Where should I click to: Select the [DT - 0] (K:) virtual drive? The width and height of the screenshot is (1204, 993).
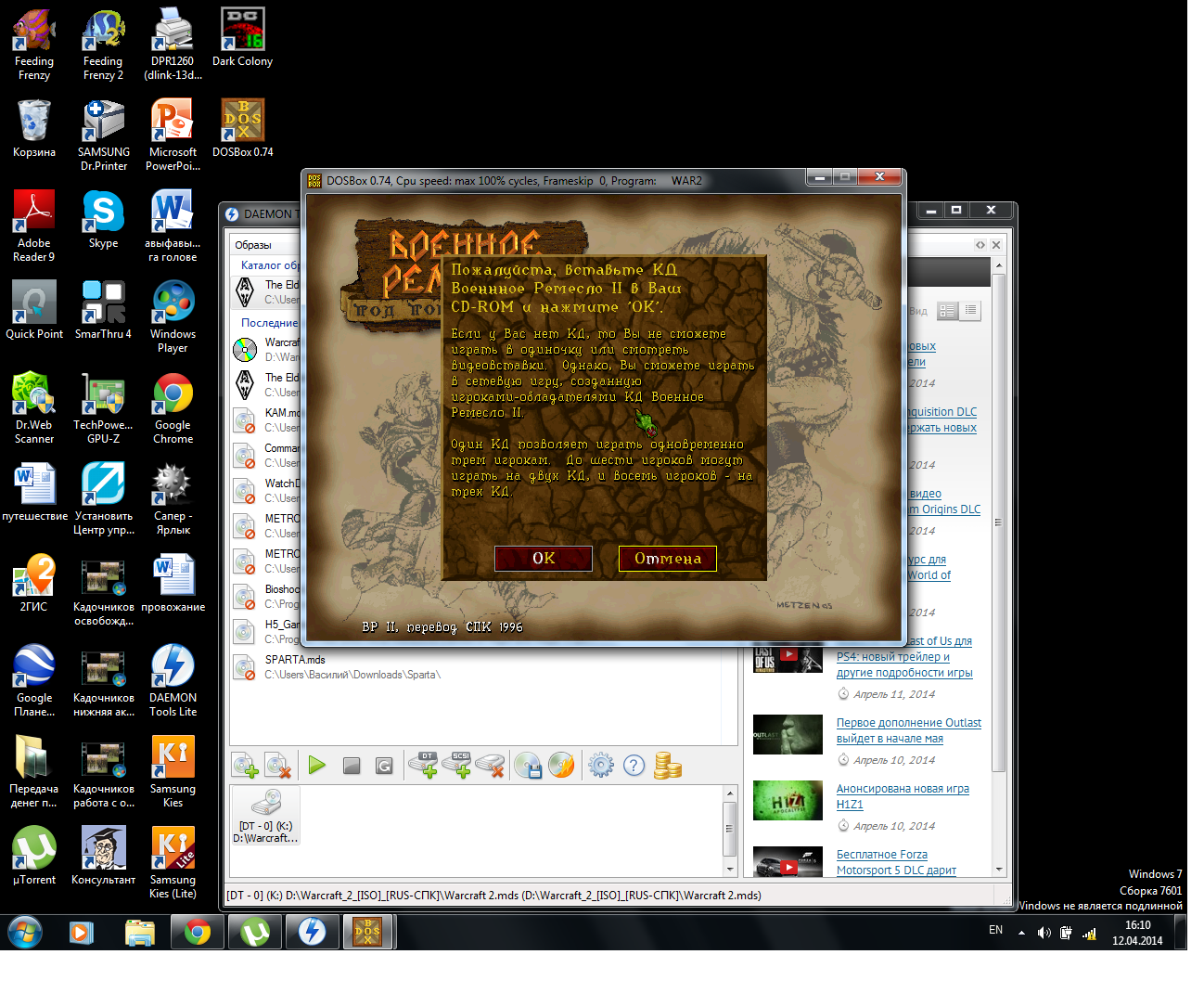pos(265,816)
